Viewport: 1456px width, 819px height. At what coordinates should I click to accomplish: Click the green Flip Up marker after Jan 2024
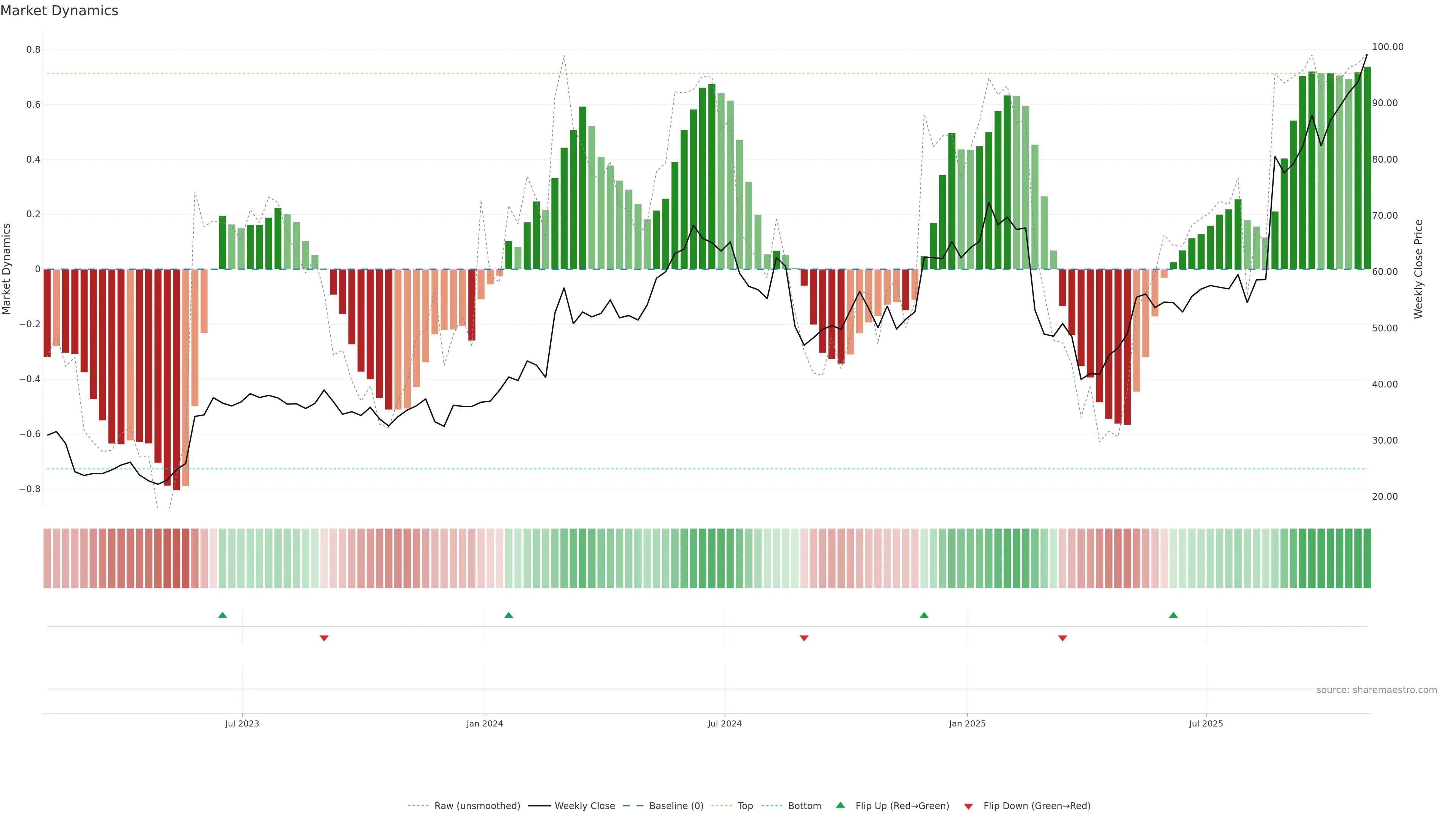509,615
